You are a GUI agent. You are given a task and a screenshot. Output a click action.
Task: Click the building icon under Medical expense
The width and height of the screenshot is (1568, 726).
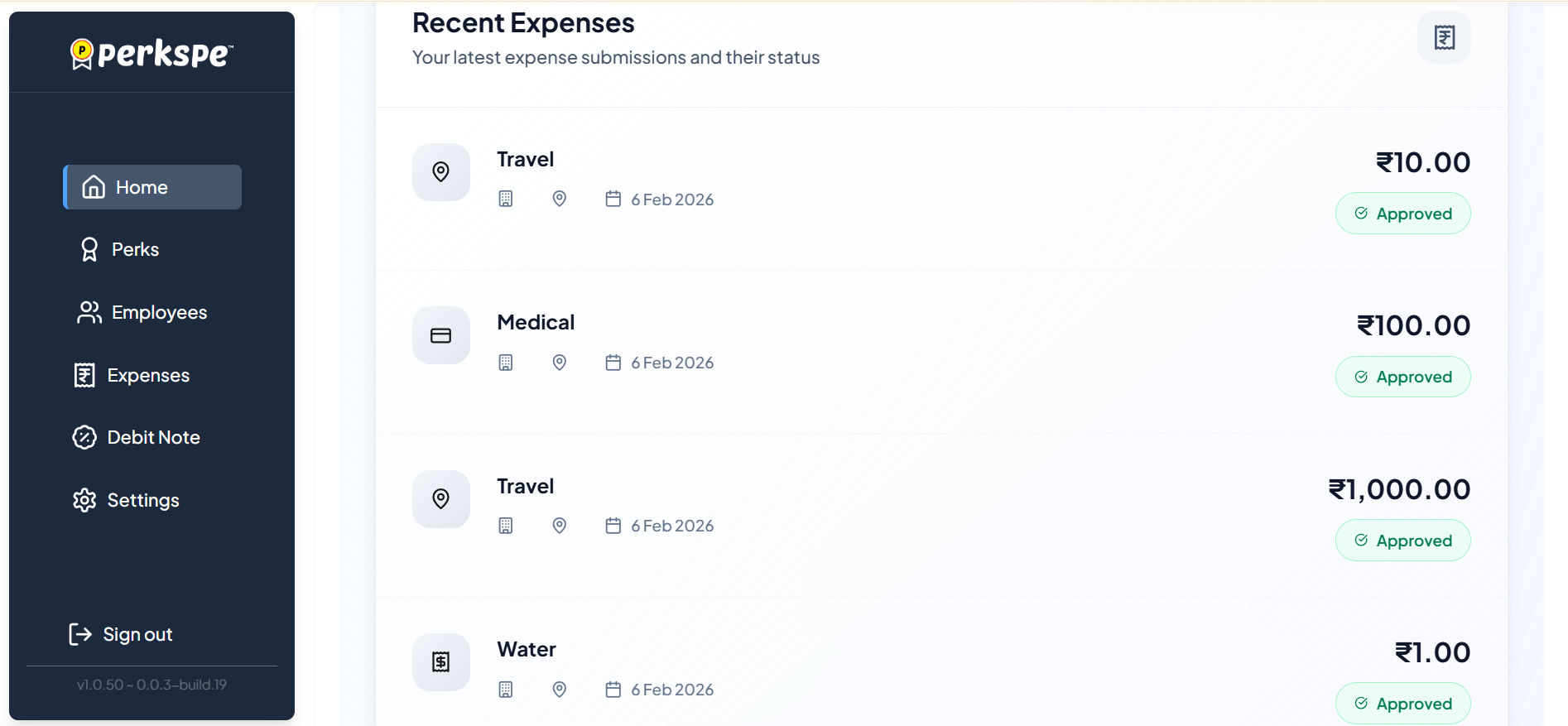pos(506,363)
